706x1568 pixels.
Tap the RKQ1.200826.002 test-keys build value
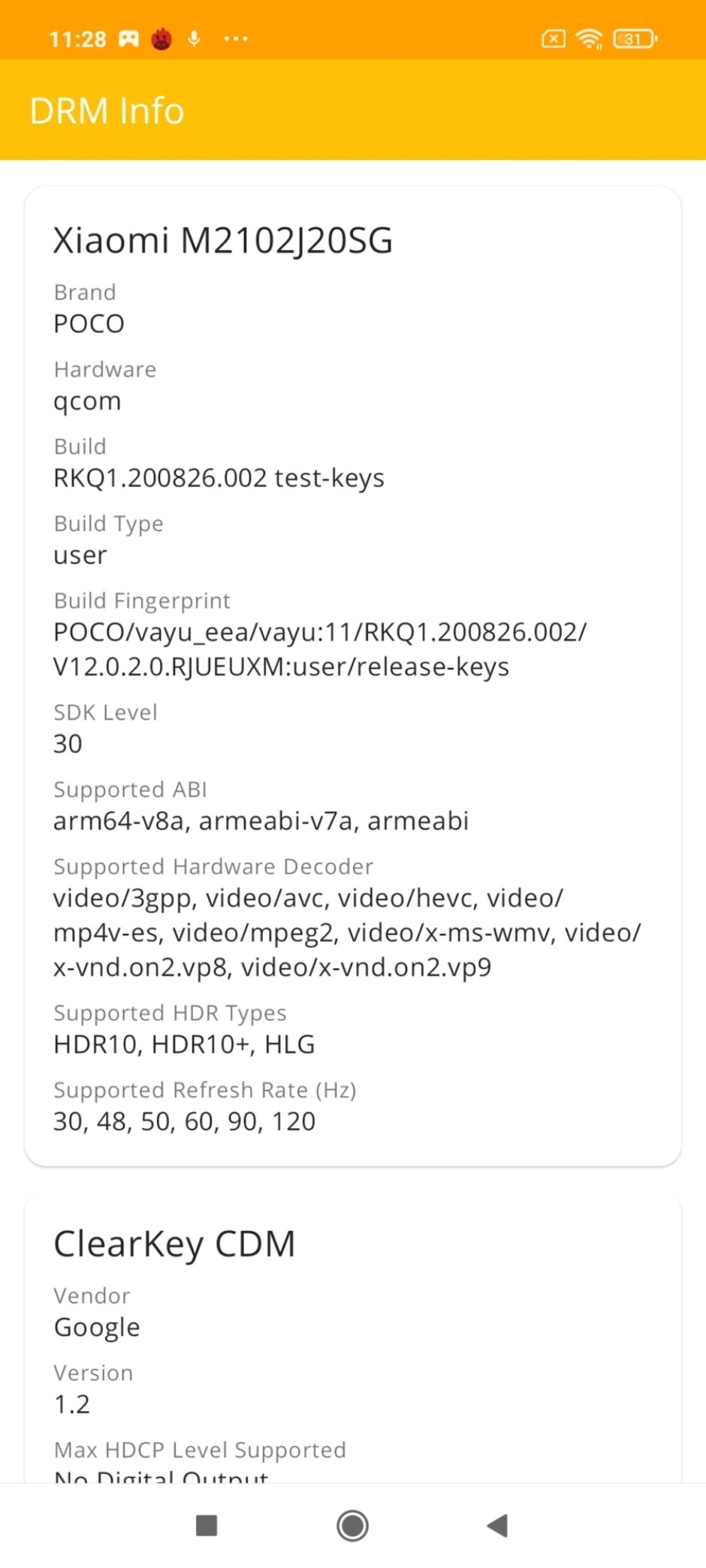coord(219,478)
